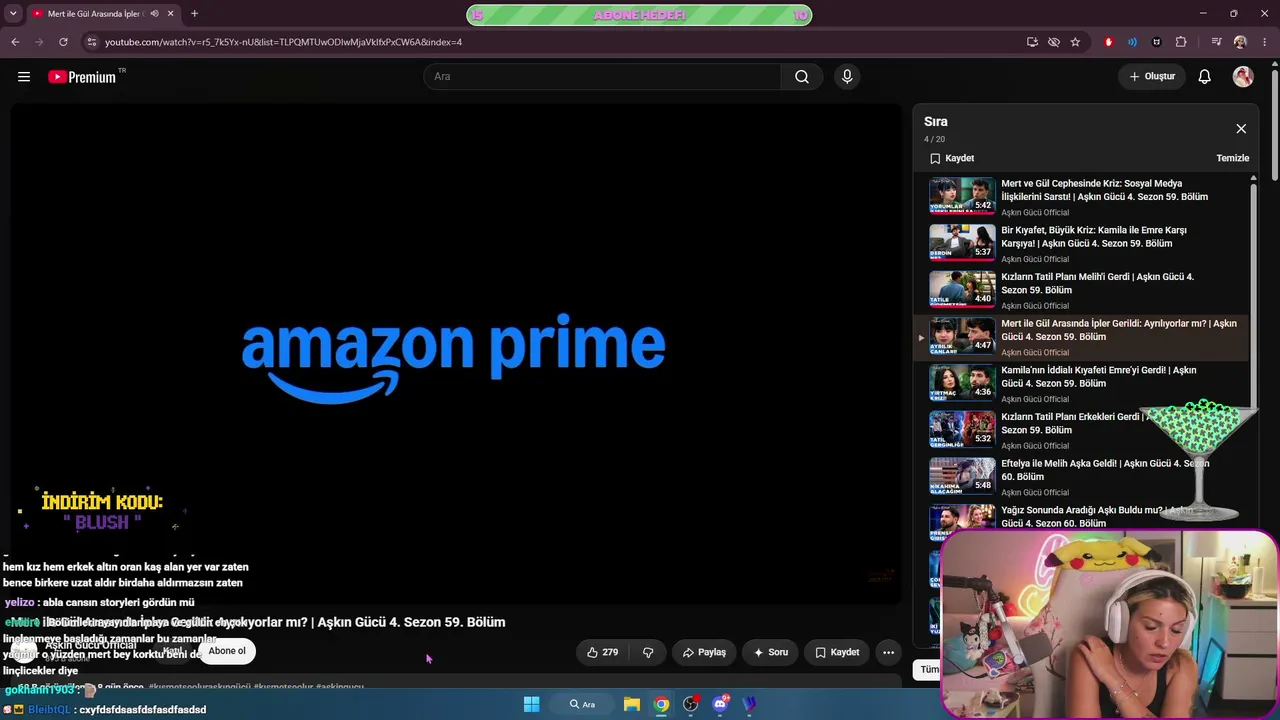Open the blue V app from the taskbar

point(750,704)
